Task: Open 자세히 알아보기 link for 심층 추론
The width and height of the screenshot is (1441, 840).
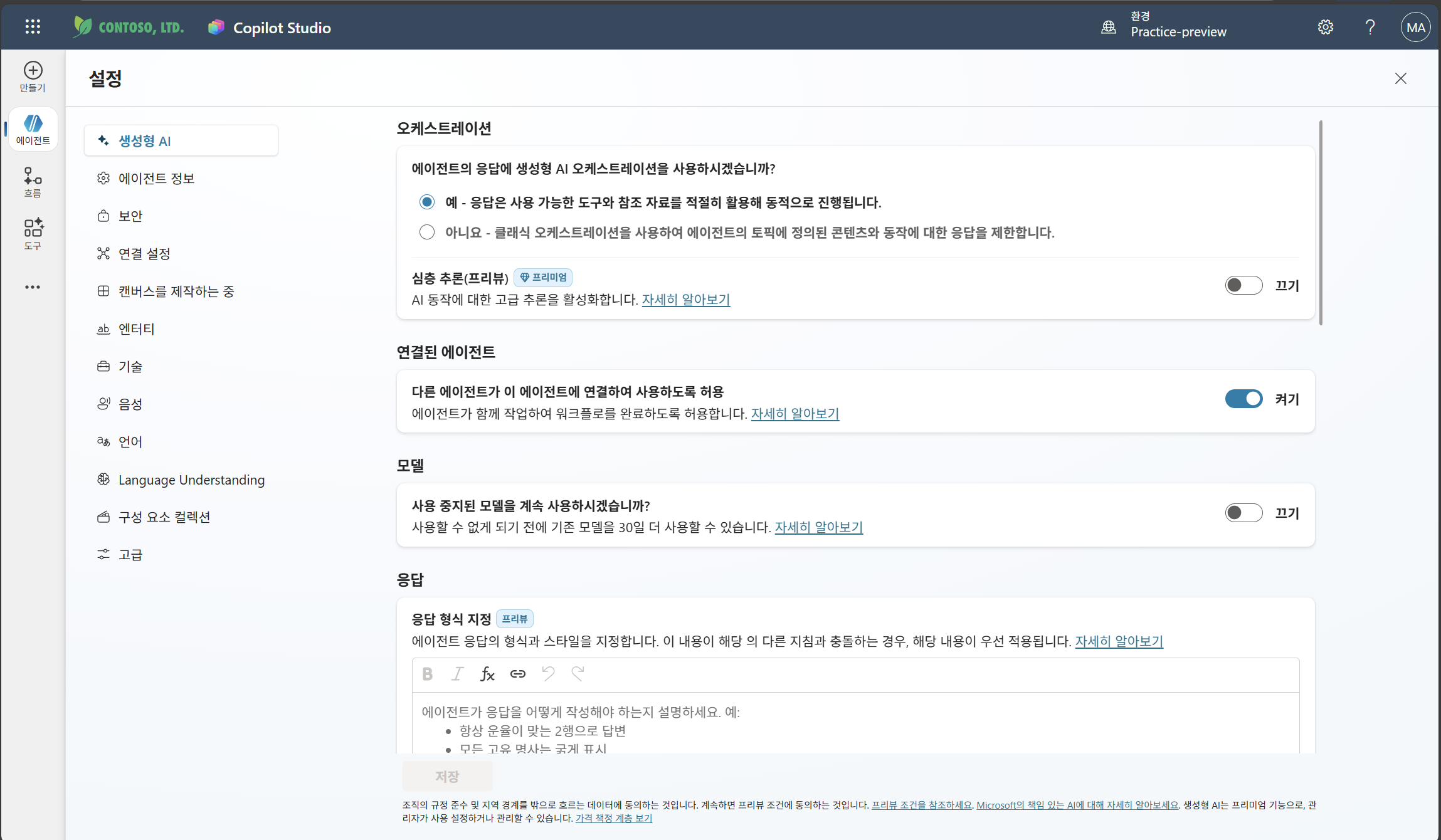Action: [x=686, y=300]
